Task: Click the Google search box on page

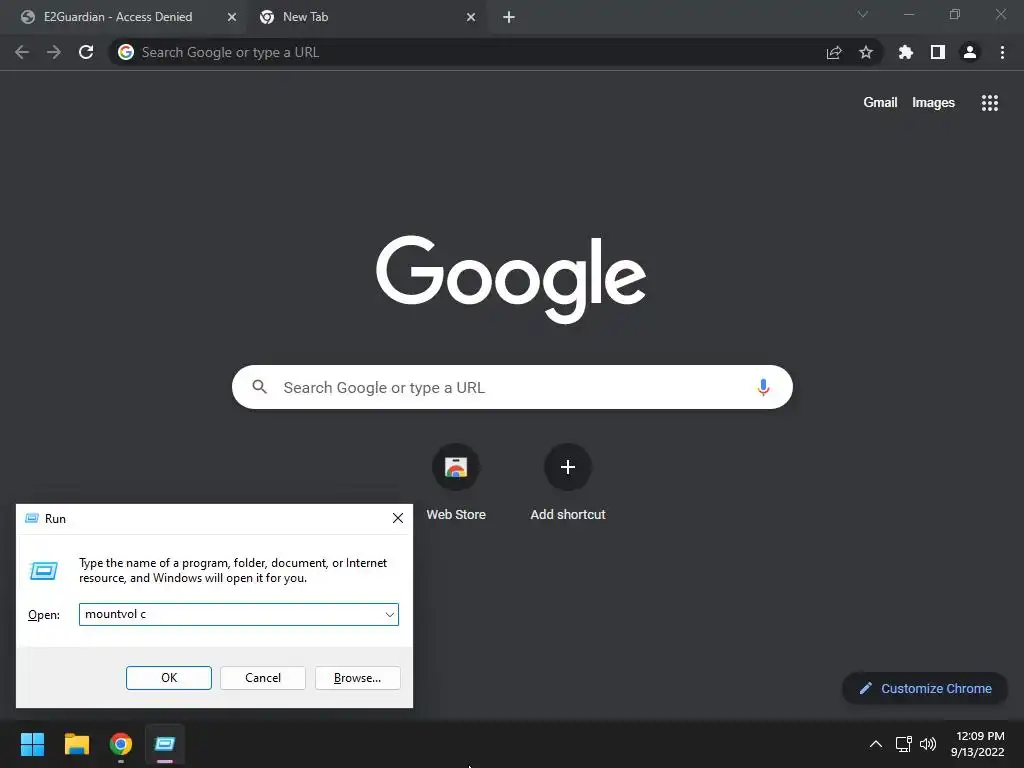Action: [x=512, y=387]
